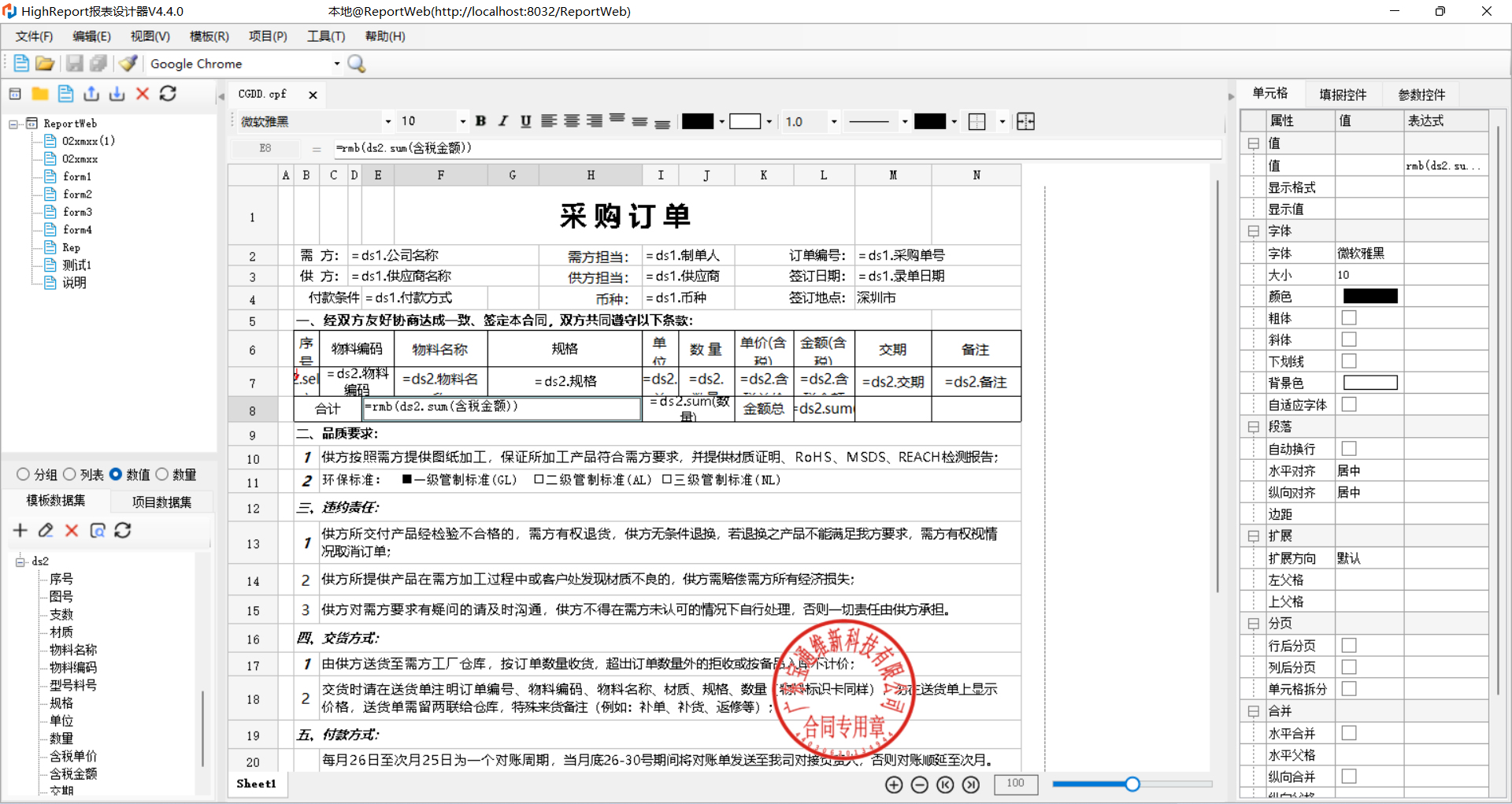The image size is (1512, 804).
Task: Create a new report file
Action: click(x=21, y=64)
